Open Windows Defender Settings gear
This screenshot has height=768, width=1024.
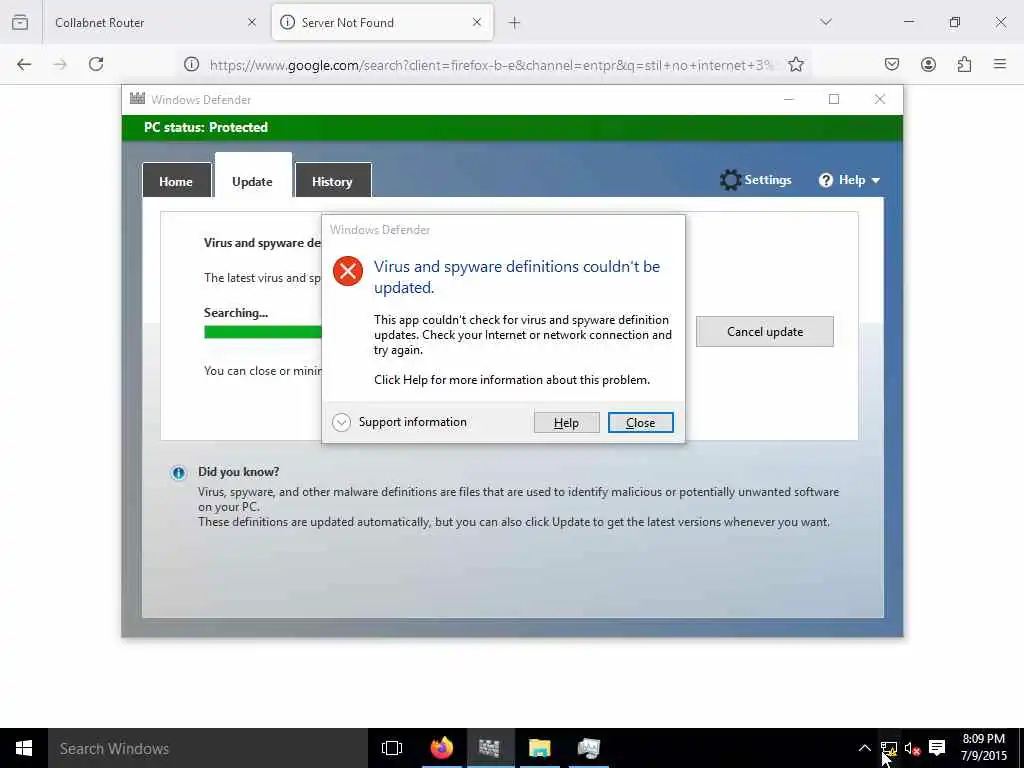(x=730, y=180)
